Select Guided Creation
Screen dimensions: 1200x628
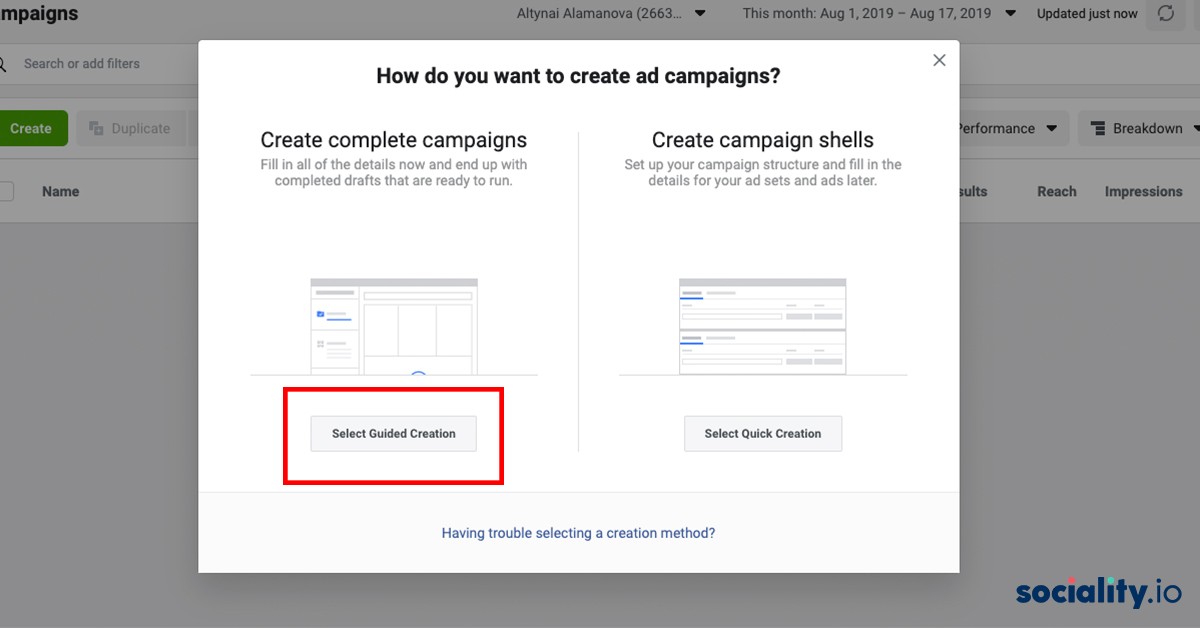point(393,433)
